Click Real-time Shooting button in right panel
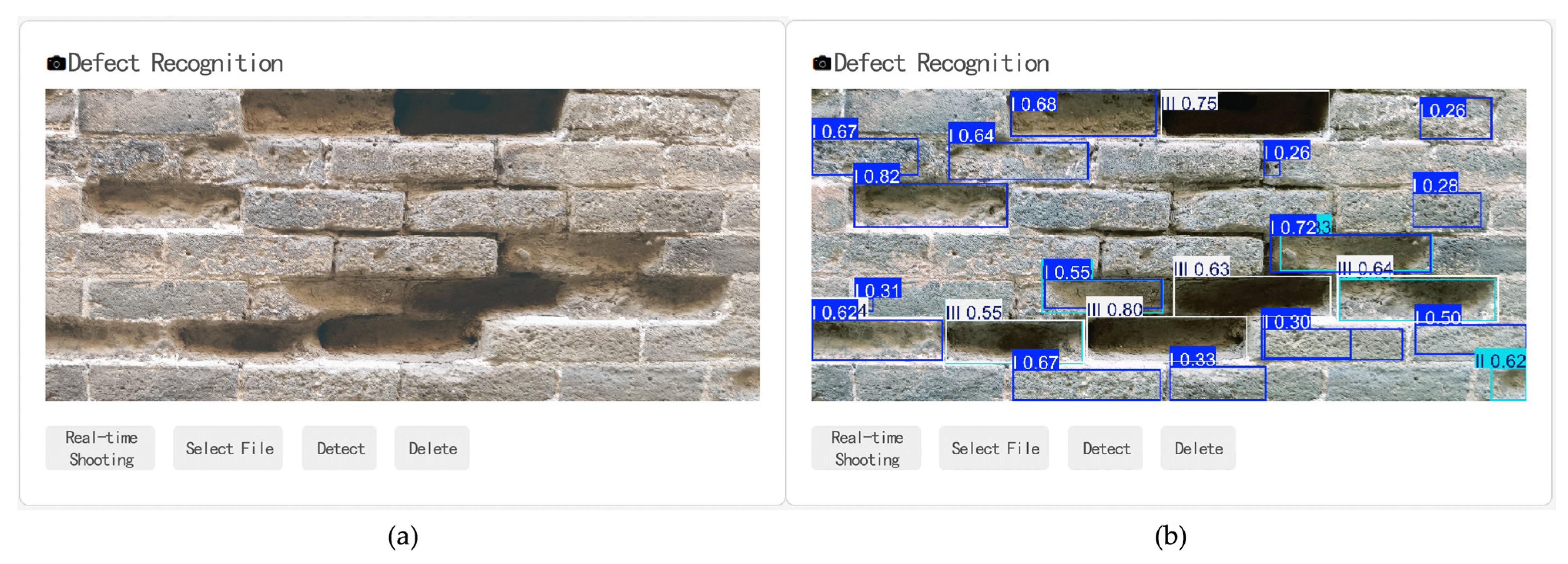1568x564 pixels. 866,448
